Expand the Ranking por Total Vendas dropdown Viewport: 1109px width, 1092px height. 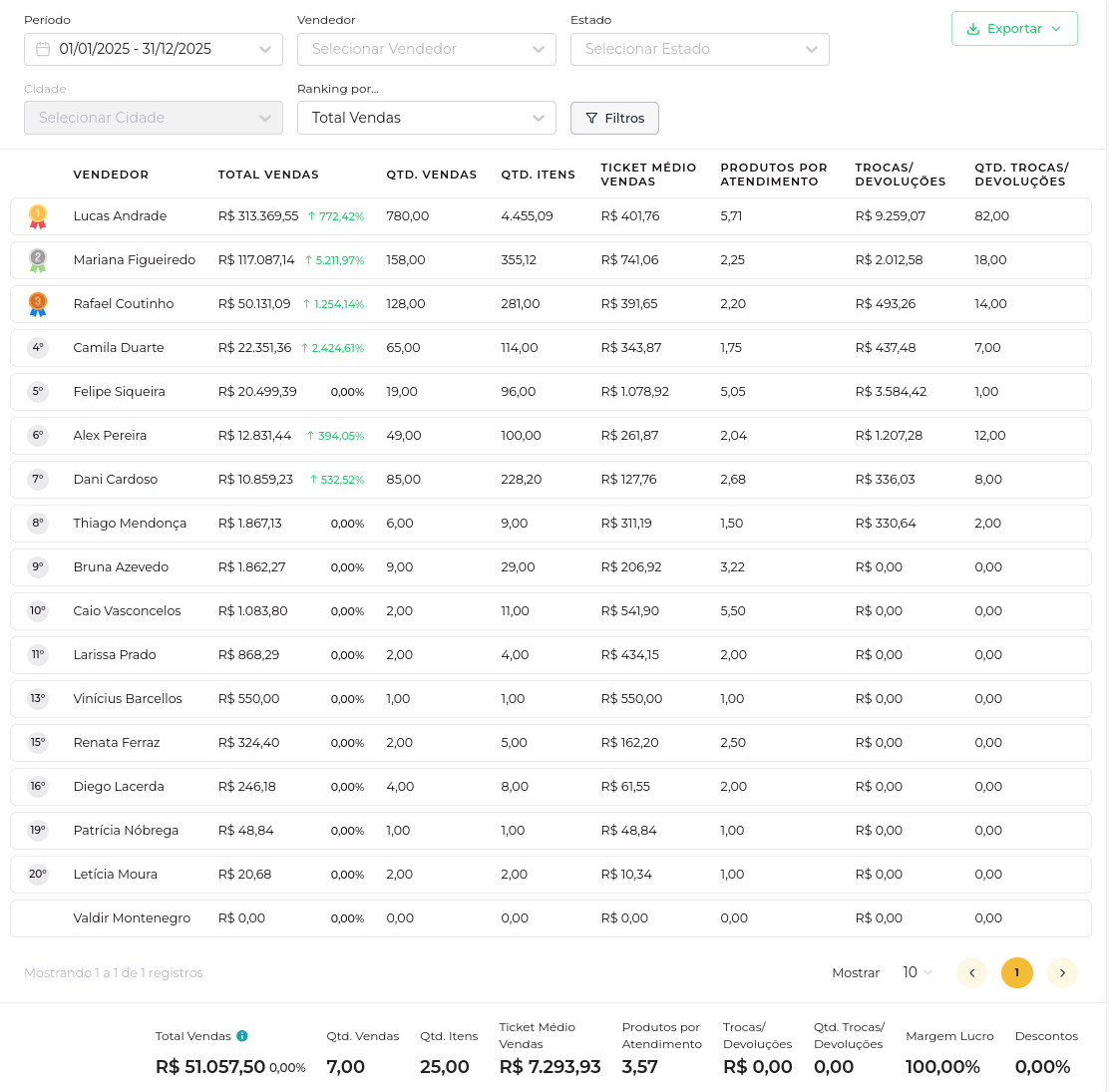[x=426, y=118]
